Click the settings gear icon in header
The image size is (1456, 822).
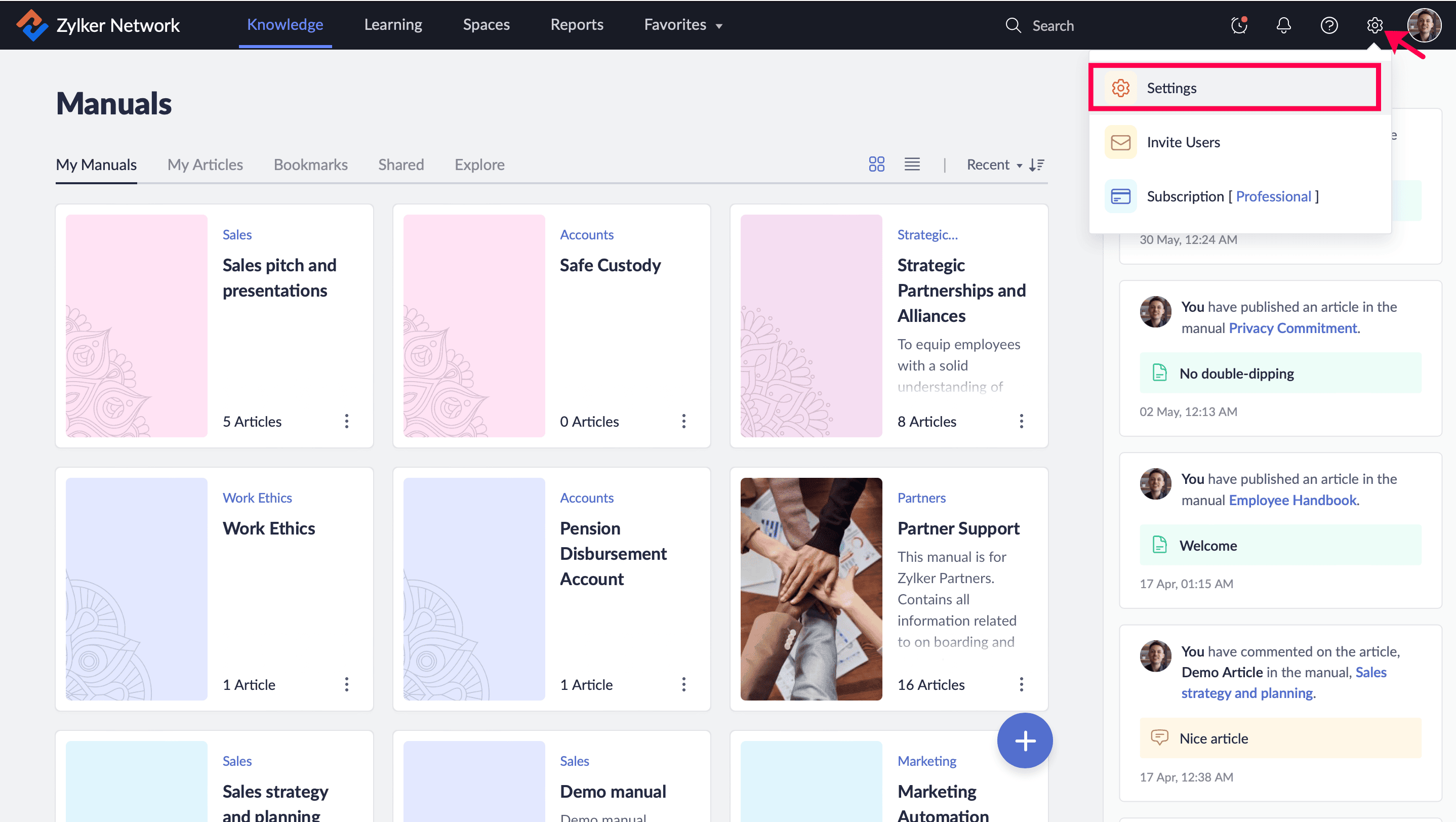coord(1374,25)
